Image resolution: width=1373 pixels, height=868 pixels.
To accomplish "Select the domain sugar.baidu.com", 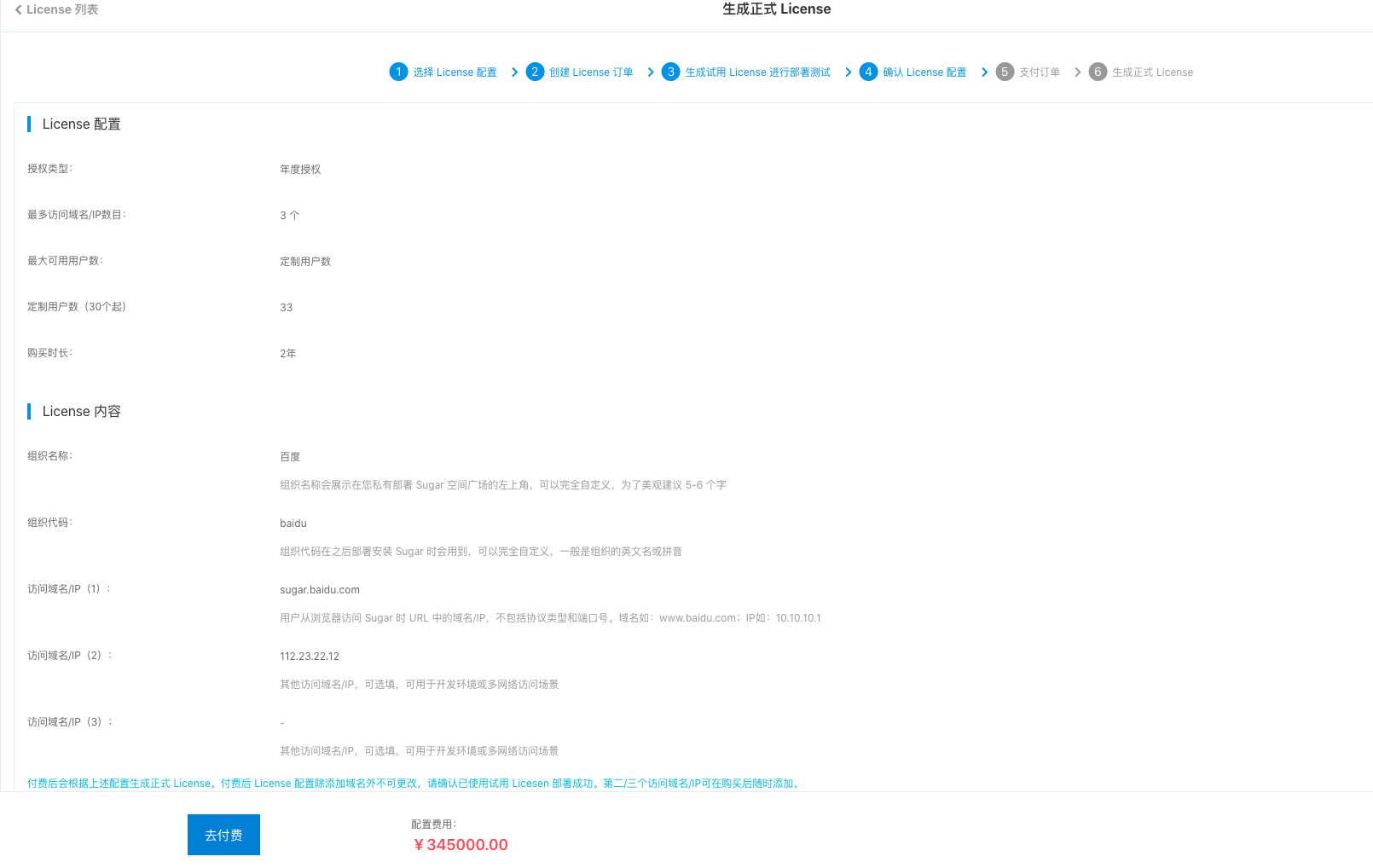I will click(320, 590).
